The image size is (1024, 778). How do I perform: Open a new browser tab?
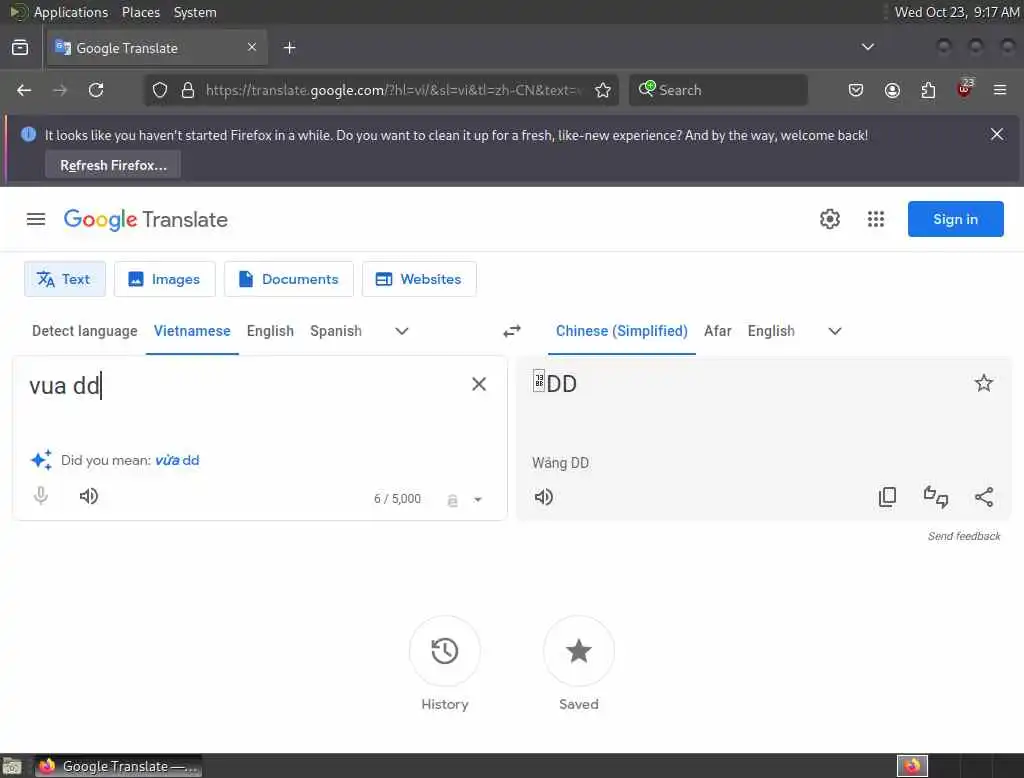(289, 48)
